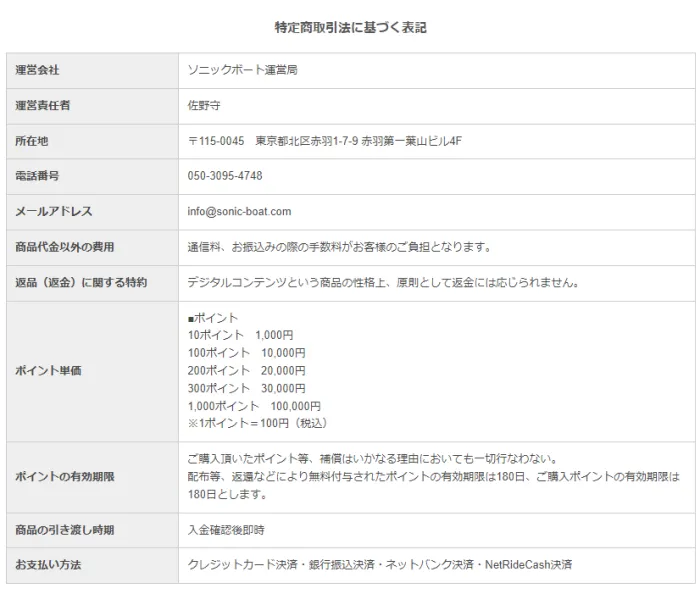Click the address starting with 〒115-0045

tap(324, 141)
